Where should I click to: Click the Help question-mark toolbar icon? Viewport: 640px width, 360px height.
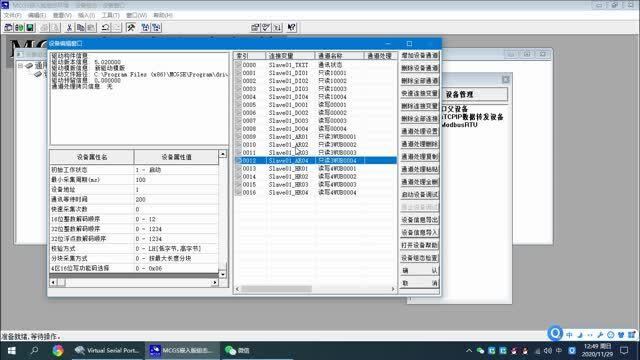pyautogui.click(x=291, y=27)
